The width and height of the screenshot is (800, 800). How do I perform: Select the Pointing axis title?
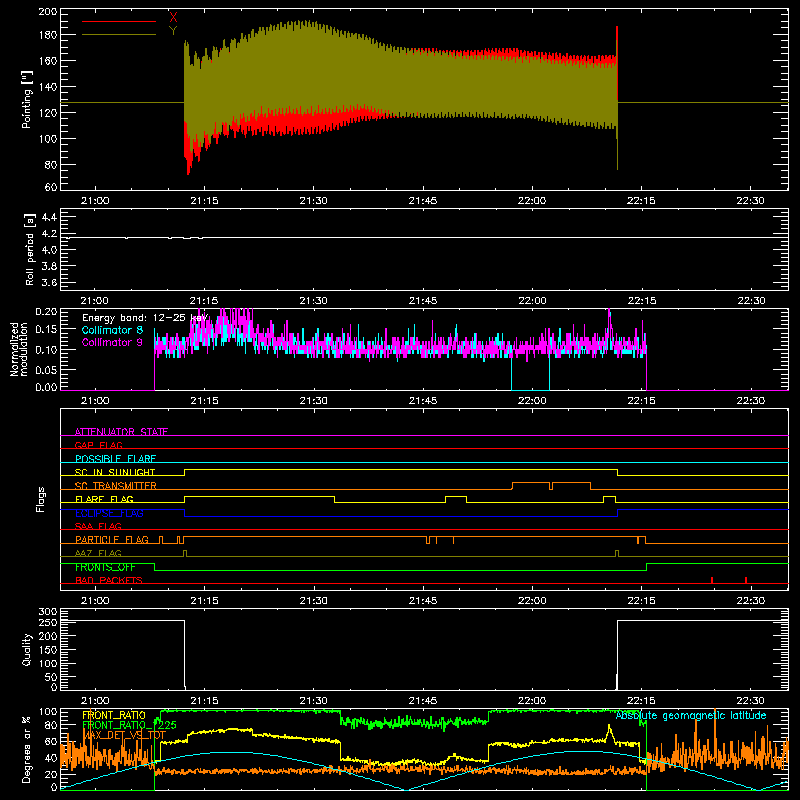[x=27, y=99]
